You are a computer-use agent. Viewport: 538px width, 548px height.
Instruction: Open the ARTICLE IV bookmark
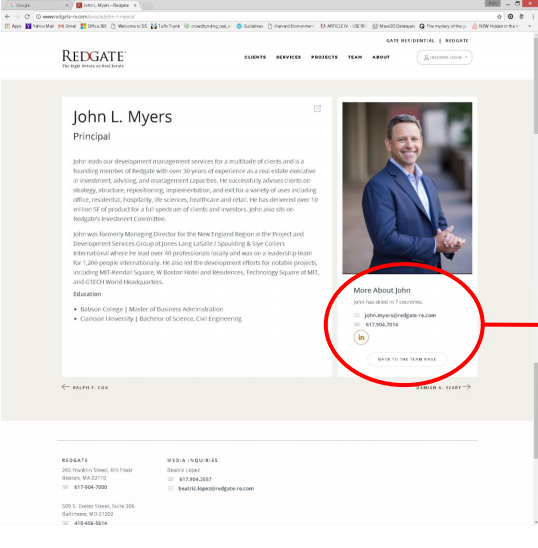pos(343,26)
